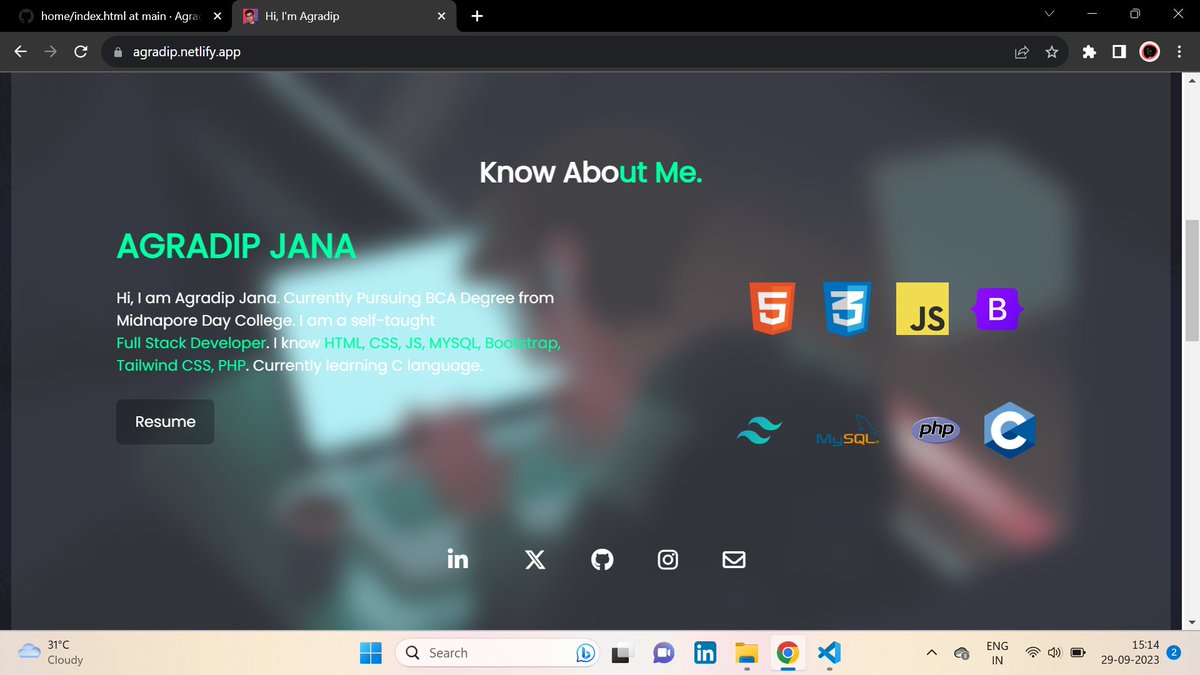This screenshot has width=1200, height=675.
Task: Click the MySQL logo icon
Action: point(847,431)
